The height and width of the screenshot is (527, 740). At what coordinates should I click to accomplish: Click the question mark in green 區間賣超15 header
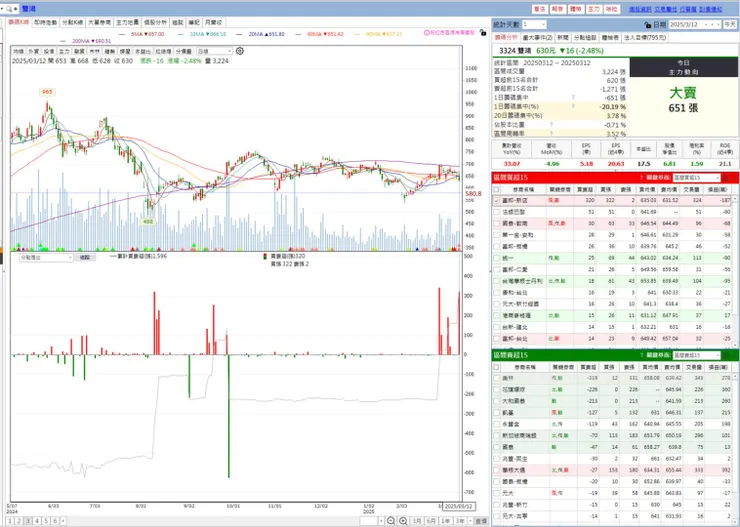641,355
